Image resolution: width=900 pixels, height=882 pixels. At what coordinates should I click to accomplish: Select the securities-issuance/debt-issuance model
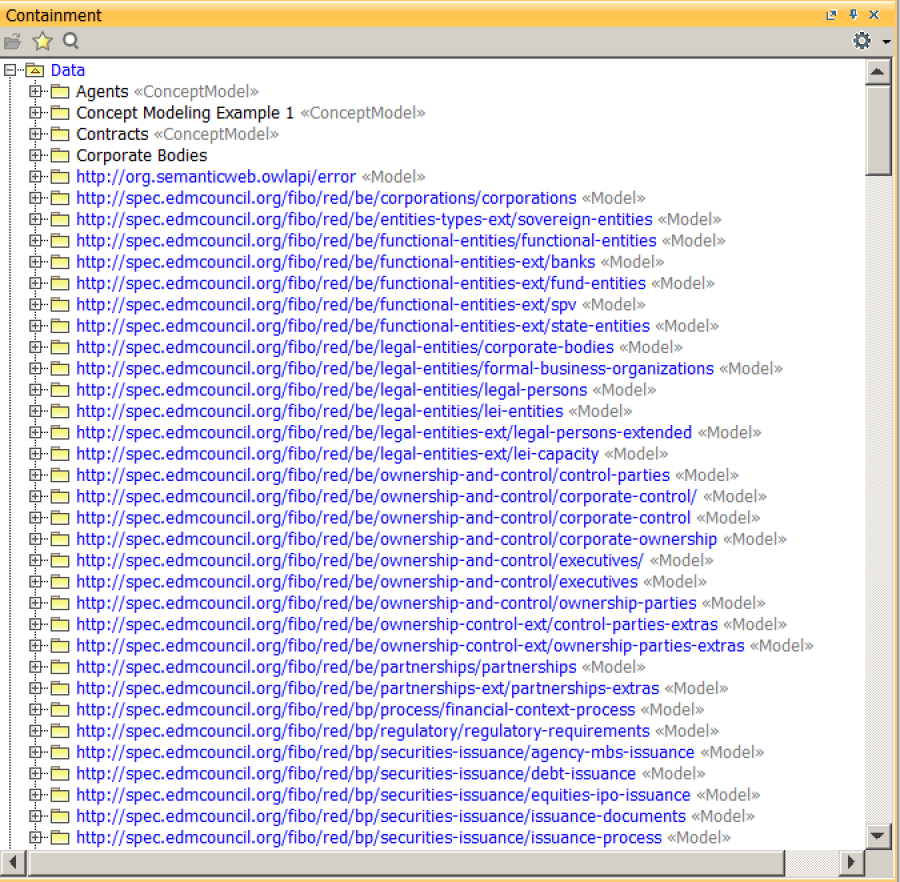tap(355, 773)
